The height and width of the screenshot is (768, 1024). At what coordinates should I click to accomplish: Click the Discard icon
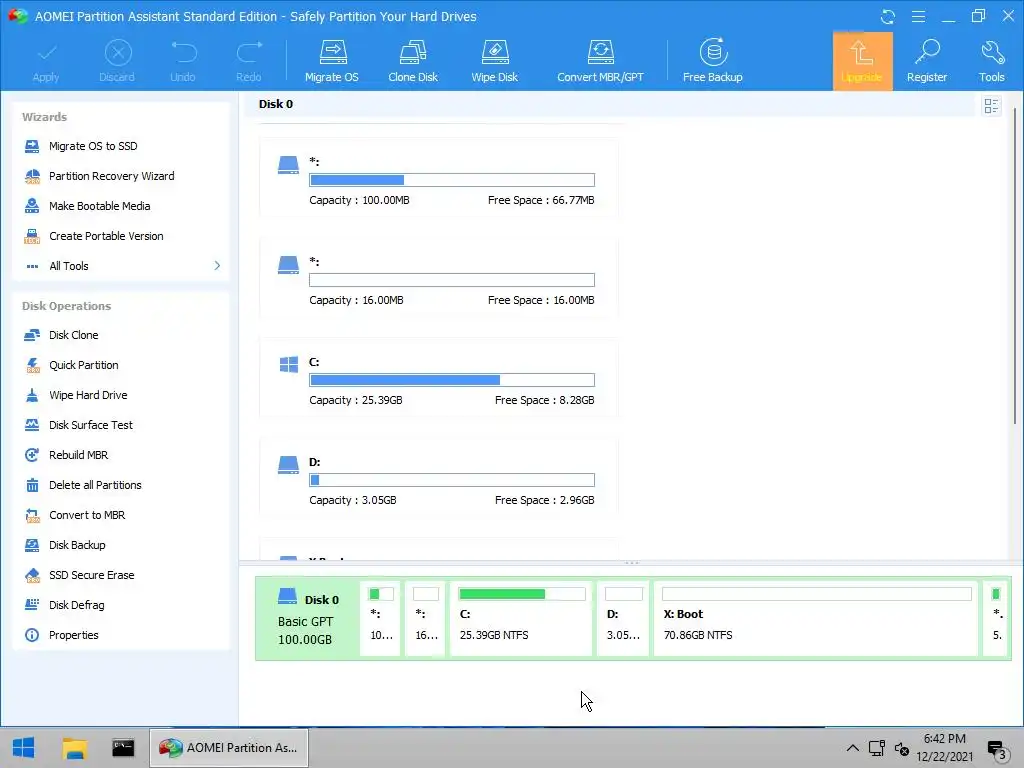click(118, 53)
